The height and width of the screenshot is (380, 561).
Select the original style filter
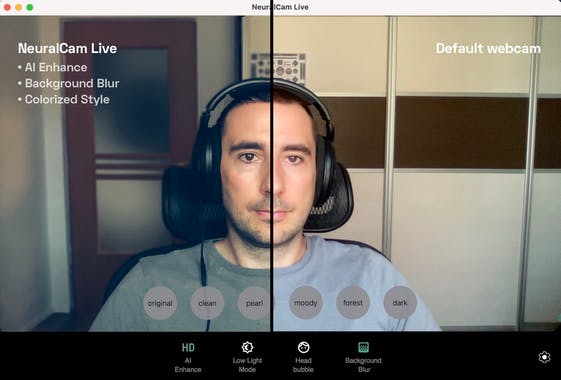160,303
